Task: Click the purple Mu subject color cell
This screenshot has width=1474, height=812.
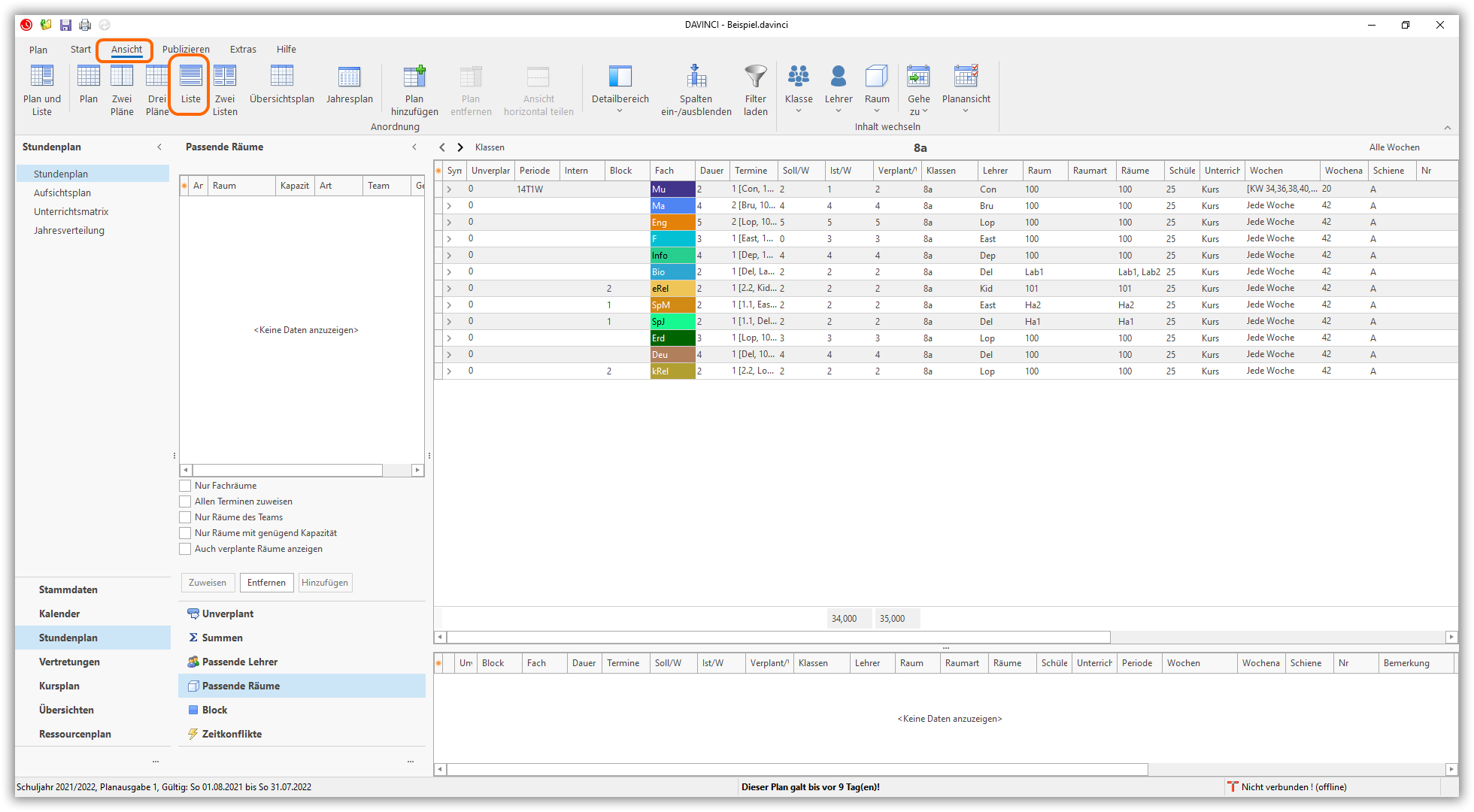Action: [672, 189]
